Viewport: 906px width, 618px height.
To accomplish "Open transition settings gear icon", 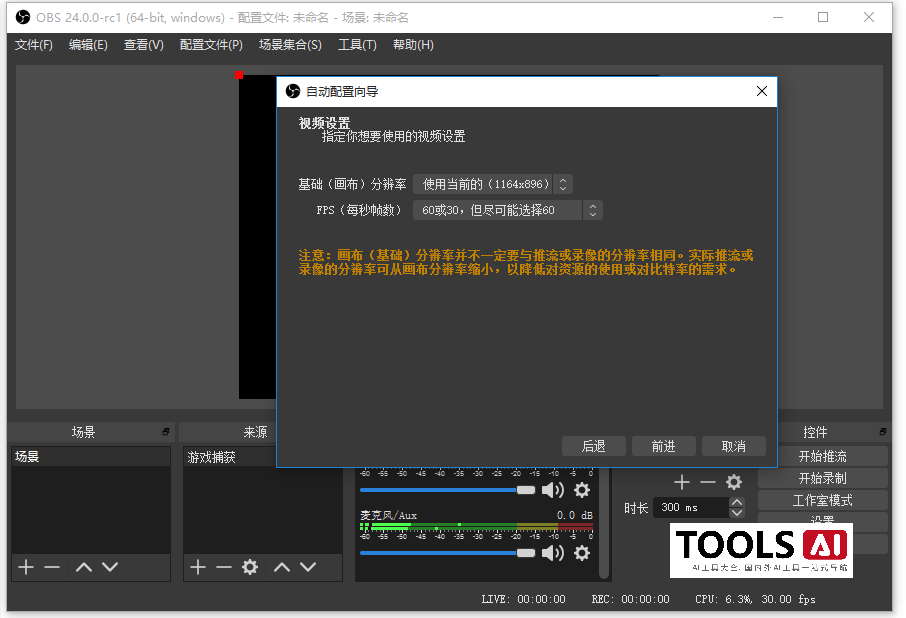I will (734, 482).
